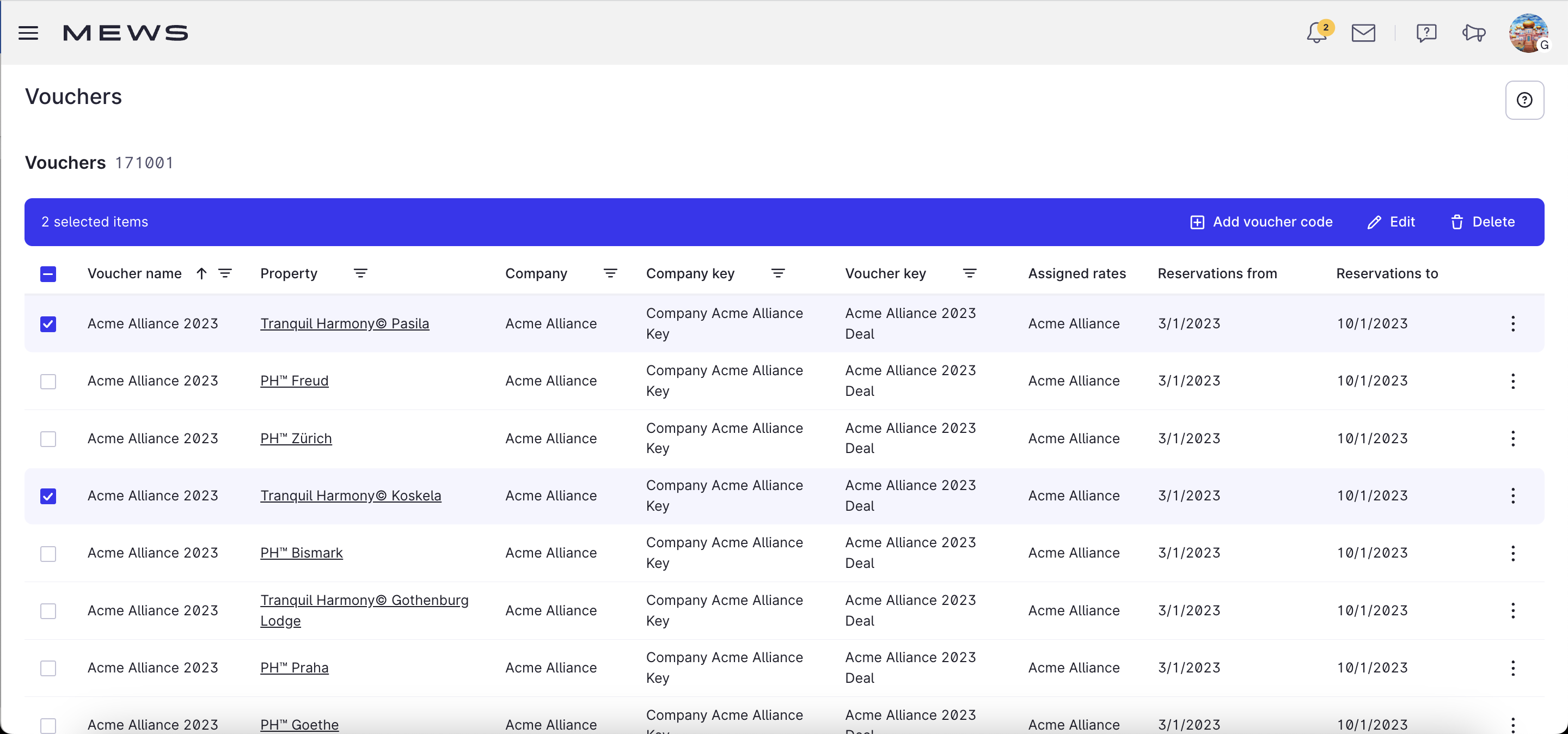Toggle the select-all checkbox in table header
The width and height of the screenshot is (1568, 734).
48,274
